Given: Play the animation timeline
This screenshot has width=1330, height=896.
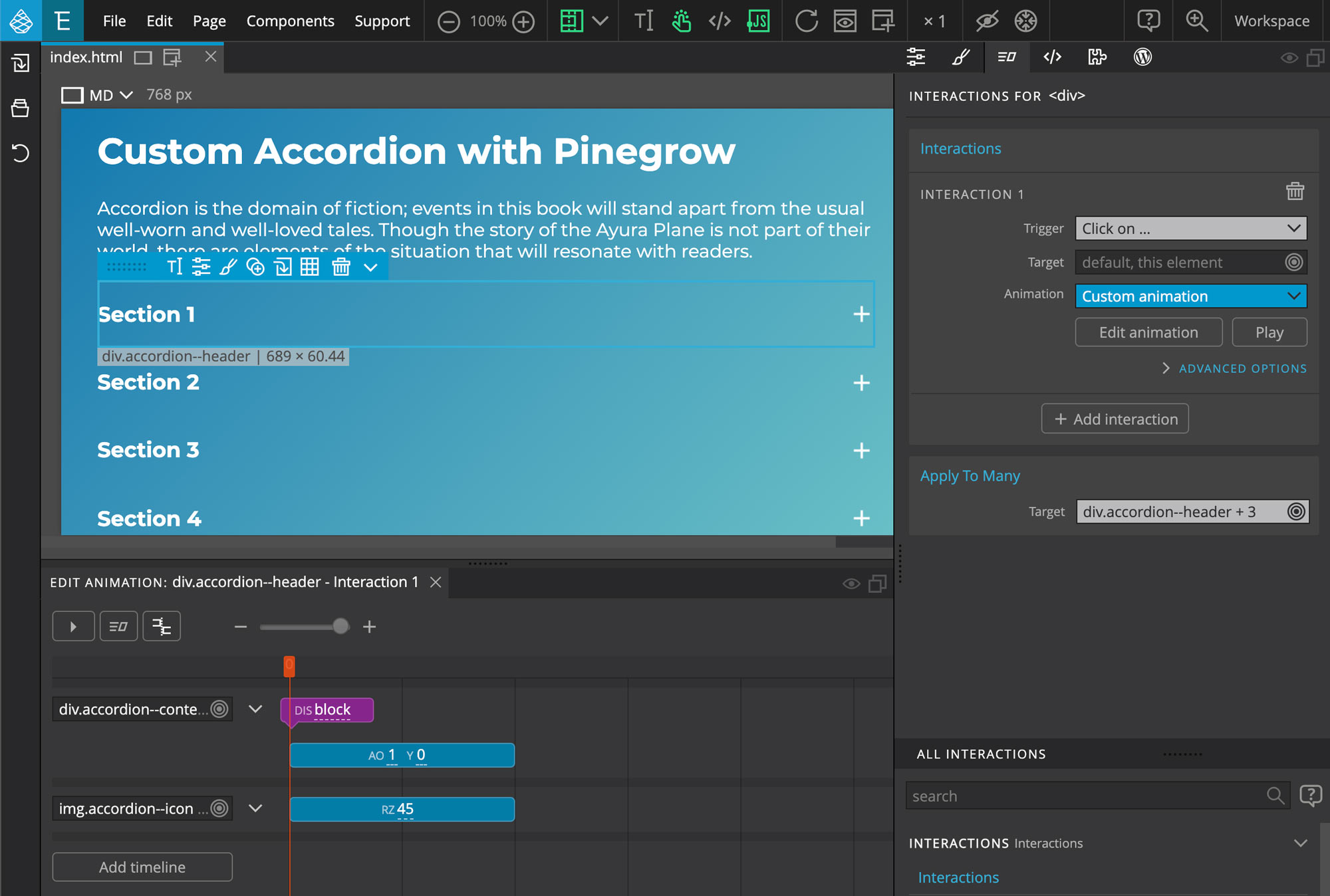Looking at the screenshot, I should point(73,626).
